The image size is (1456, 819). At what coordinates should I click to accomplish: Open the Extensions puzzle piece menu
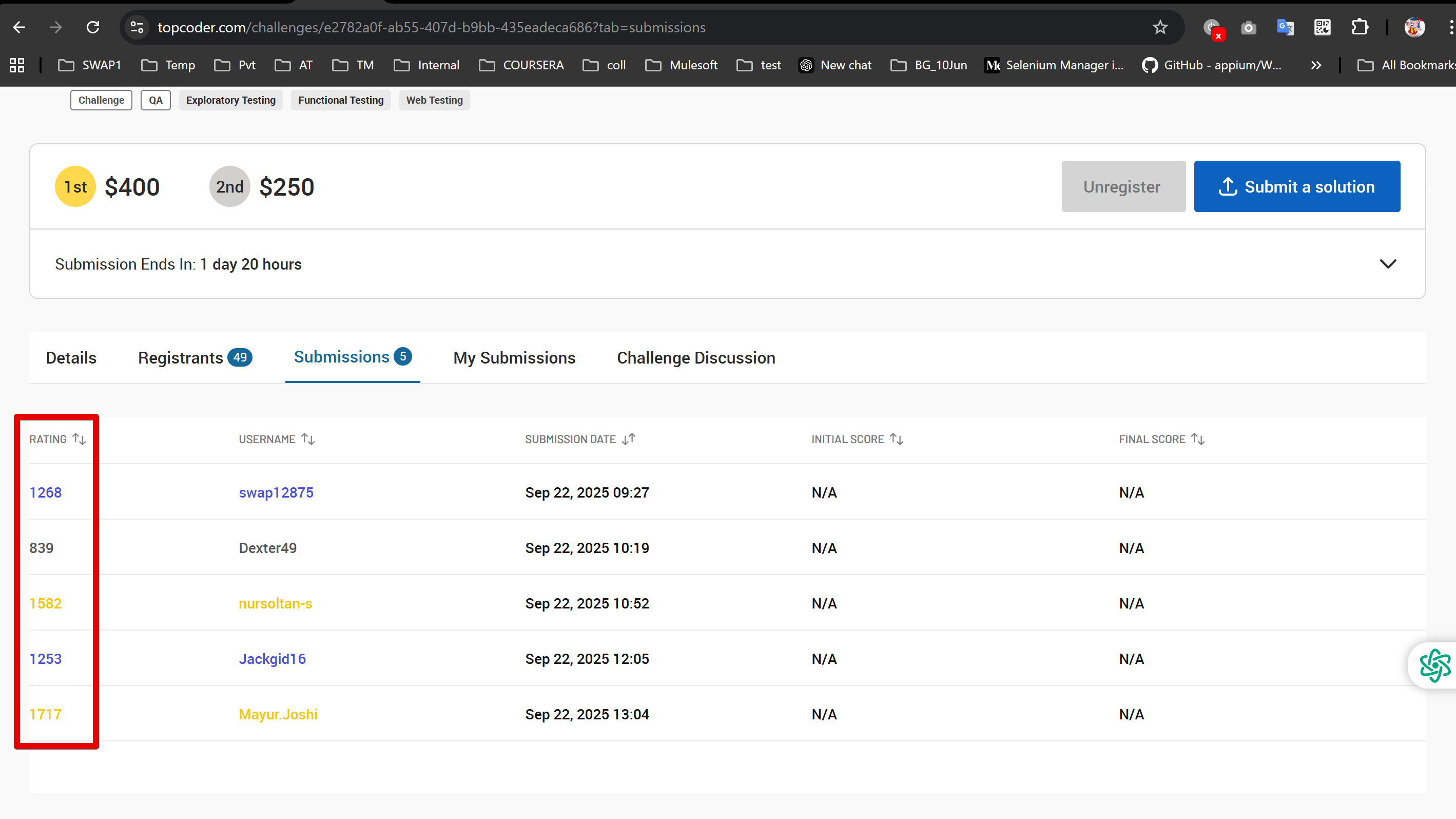pyautogui.click(x=1360, y=27)
